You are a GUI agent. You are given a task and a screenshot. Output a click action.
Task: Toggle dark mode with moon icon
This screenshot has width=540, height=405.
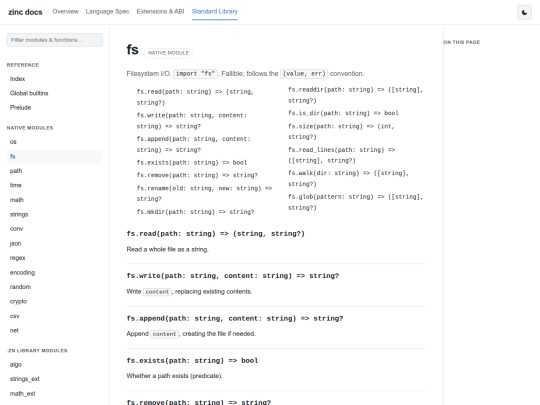point(524,12)
